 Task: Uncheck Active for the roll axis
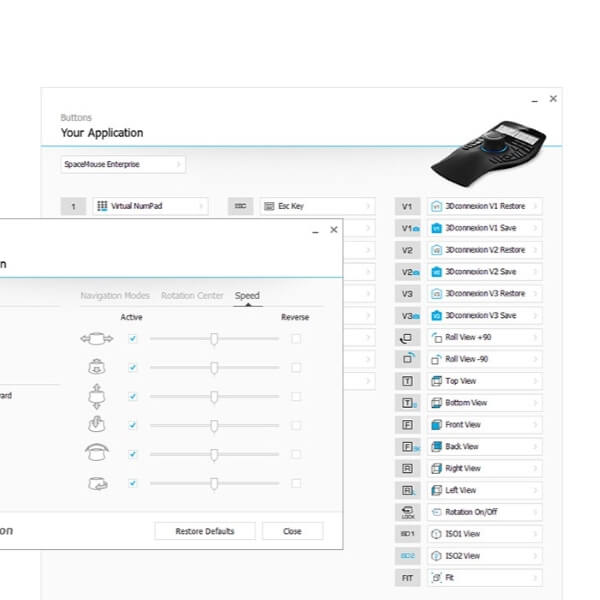coord(132,483)
